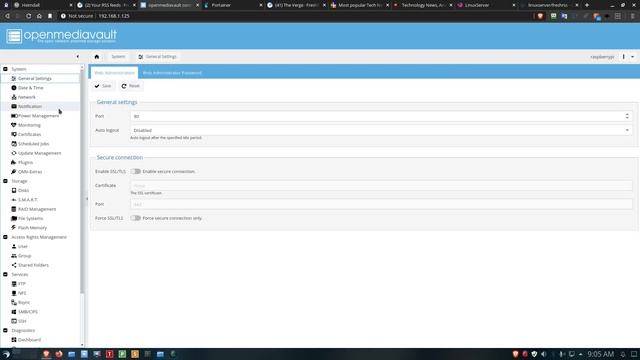Click the Flash Memory bolt icon
Viewport: 640px width, 360px height.
coord(14,228)
